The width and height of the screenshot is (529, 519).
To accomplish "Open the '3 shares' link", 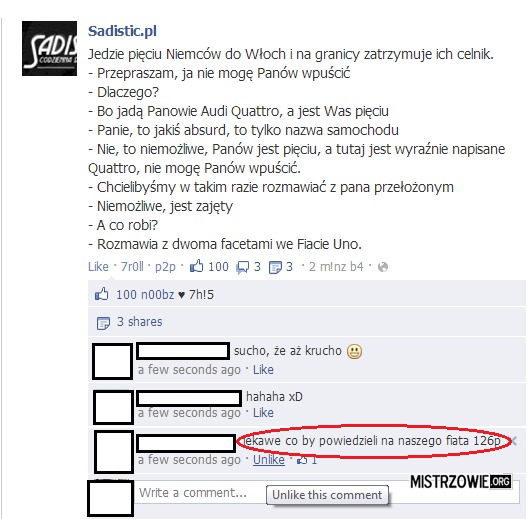I will (x=139, y=322).
